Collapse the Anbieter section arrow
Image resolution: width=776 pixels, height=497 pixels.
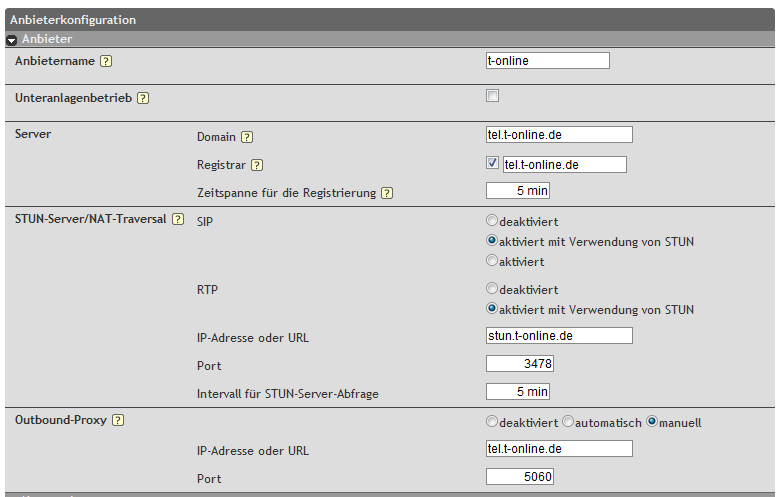(11, 40)
